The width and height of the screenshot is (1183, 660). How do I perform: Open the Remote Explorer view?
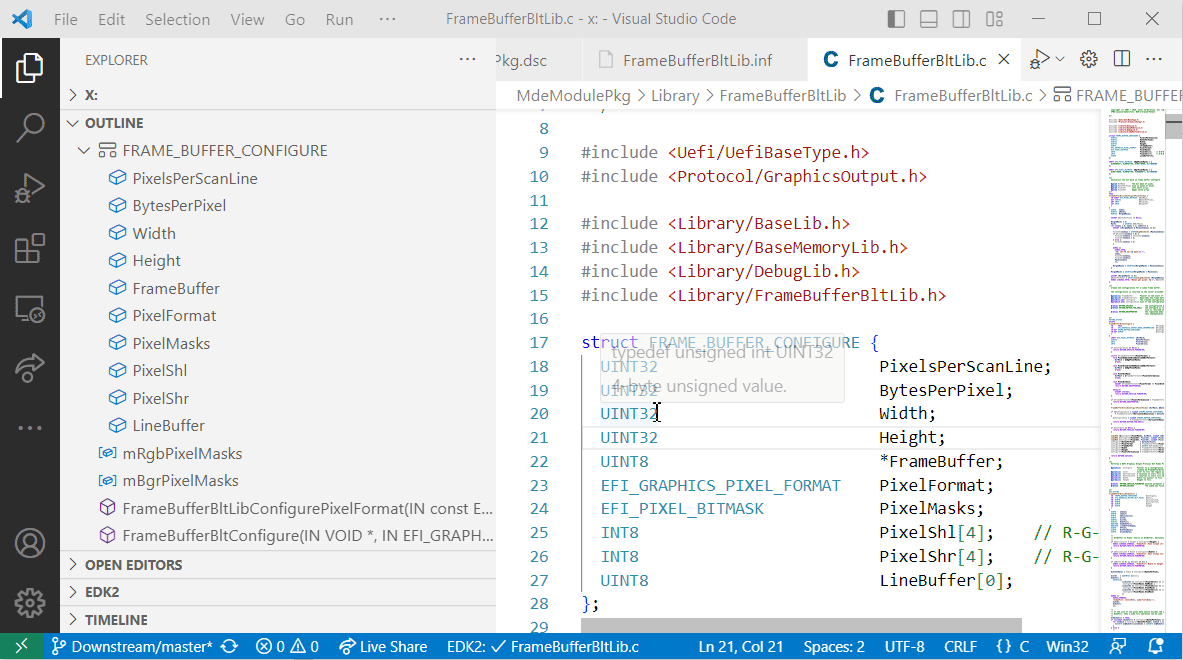(29, 309)
